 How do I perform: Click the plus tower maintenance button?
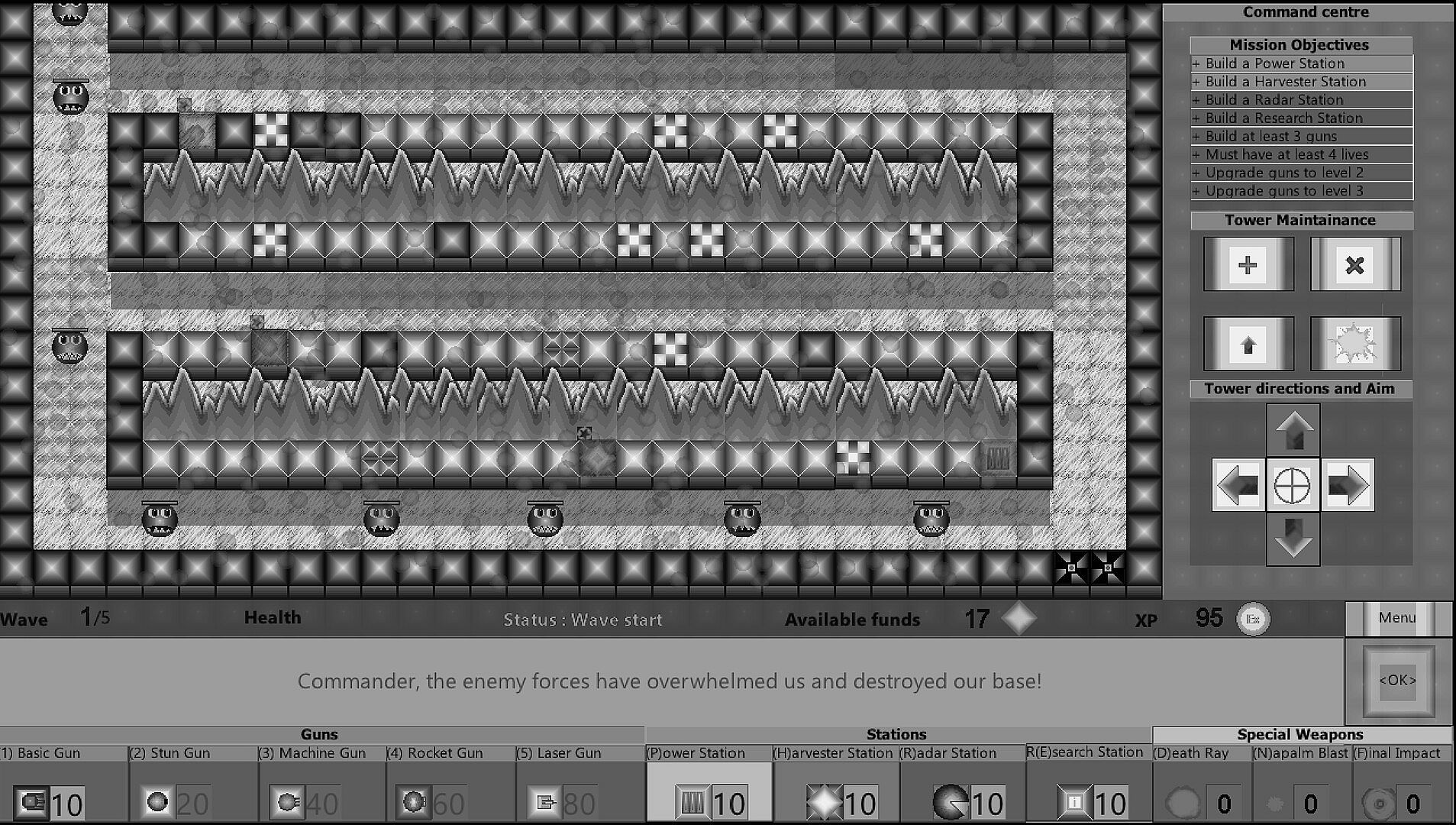coord(1248,264)
